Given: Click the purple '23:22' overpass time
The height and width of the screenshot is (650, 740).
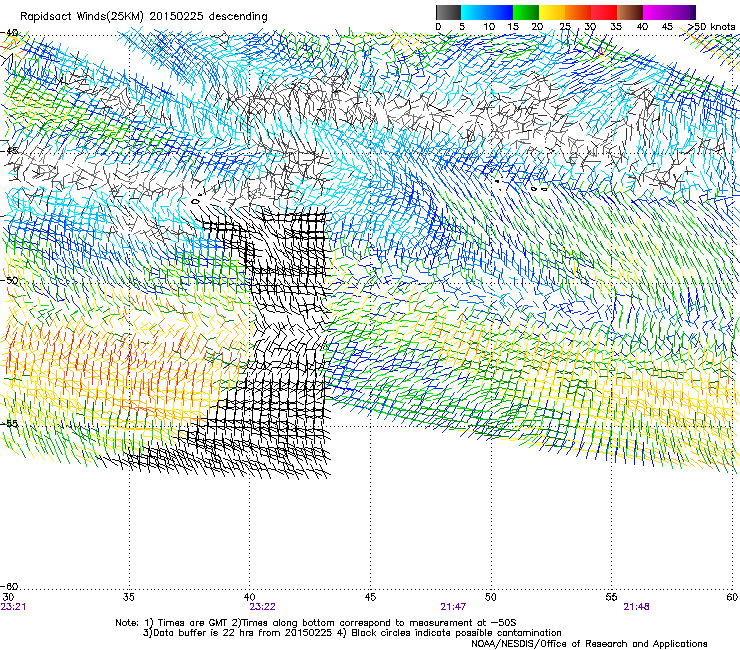Looking at the screenshot, I should pos(262,607).
